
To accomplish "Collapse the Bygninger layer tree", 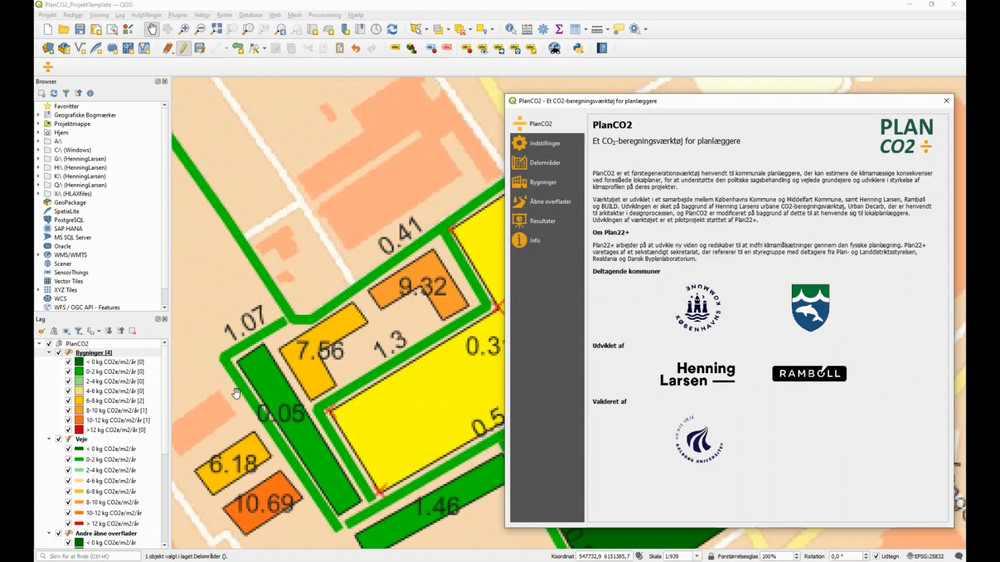I will click(x=49, y=353).
